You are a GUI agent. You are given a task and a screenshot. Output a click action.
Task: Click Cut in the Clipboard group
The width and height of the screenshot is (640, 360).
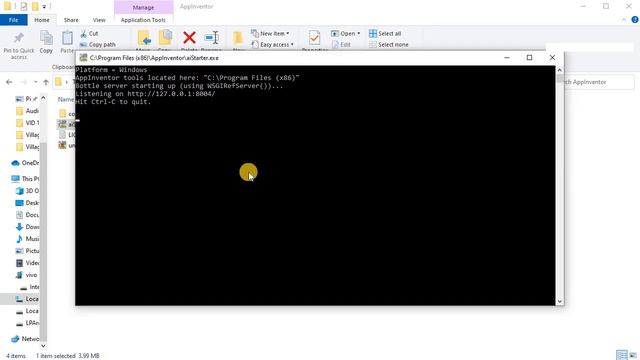pyautogui.click(x=89, y=33)
